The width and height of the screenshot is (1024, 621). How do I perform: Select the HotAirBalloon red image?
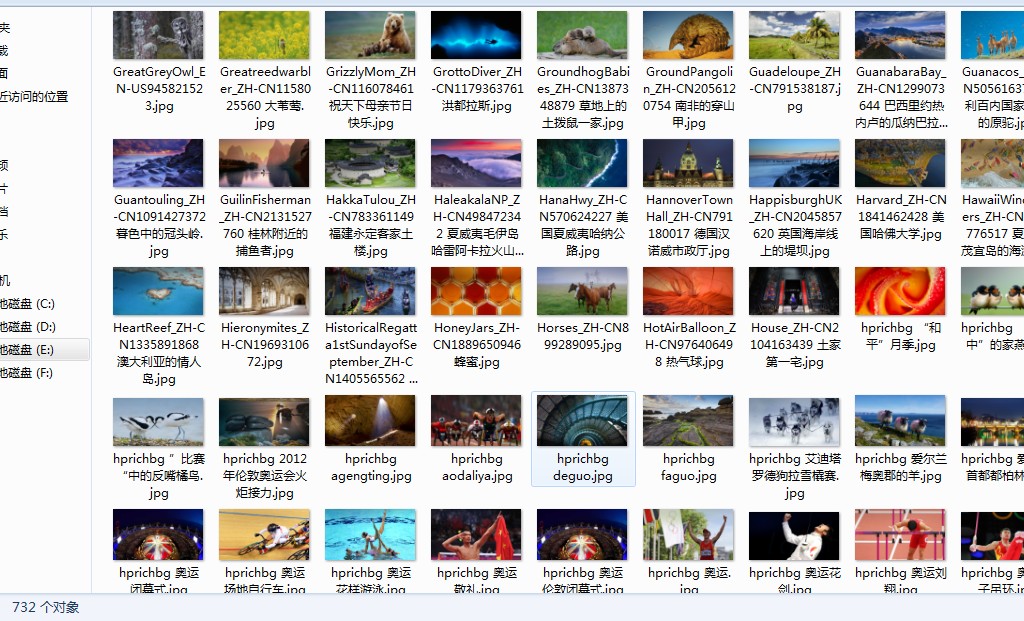[688, 291]
